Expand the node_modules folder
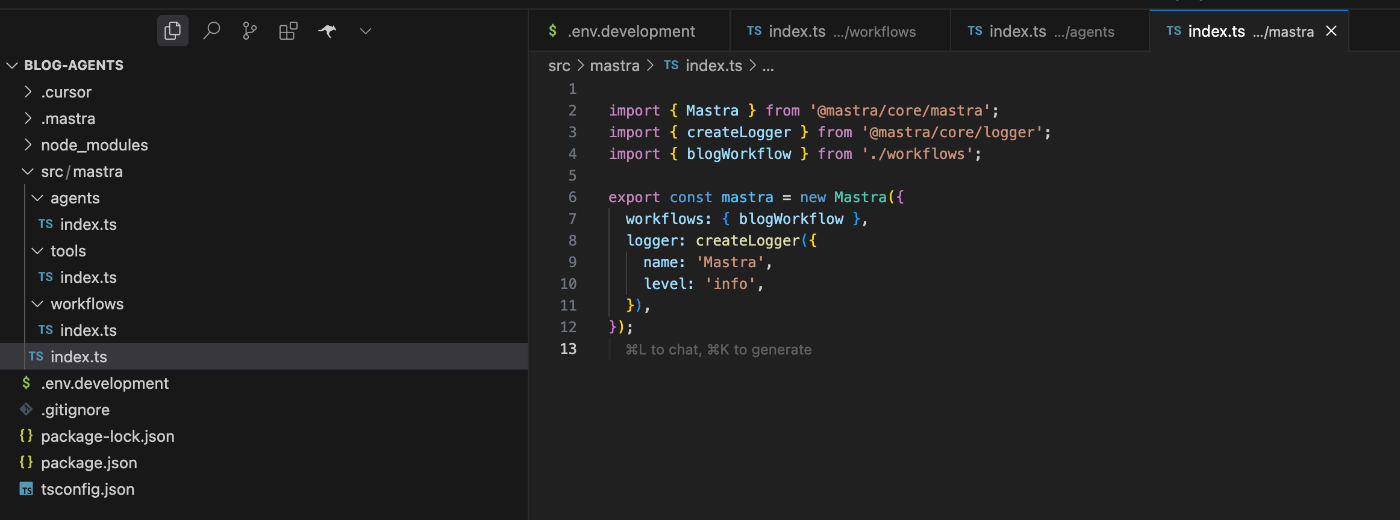 [x=264, y=145]
